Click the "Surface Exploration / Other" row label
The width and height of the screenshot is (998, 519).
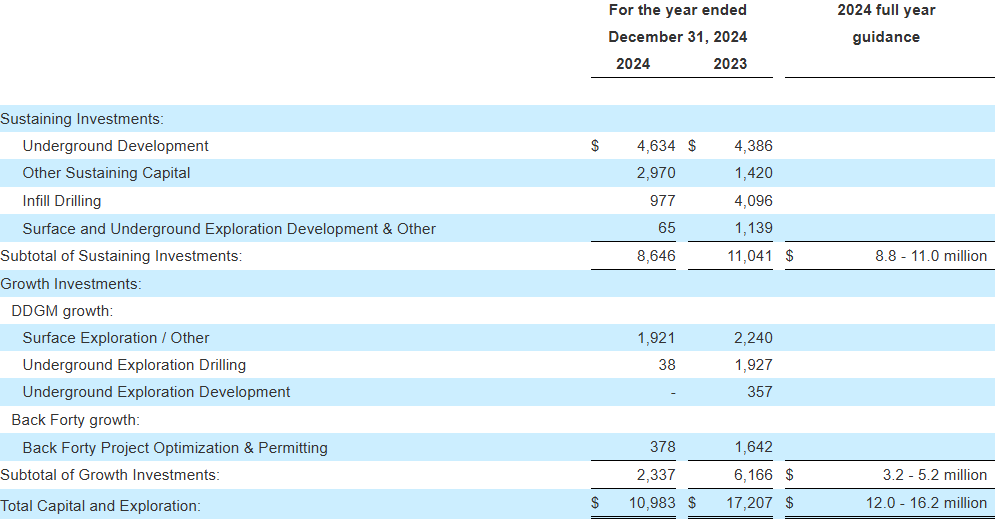click(116, 338)
